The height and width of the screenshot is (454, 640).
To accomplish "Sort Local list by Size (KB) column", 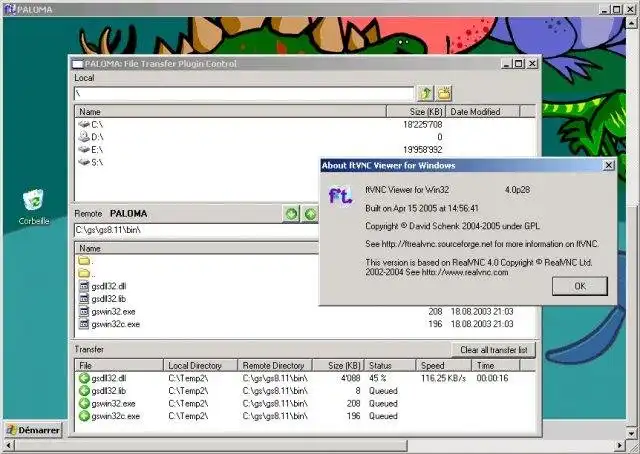I will (x=416, y=111).
